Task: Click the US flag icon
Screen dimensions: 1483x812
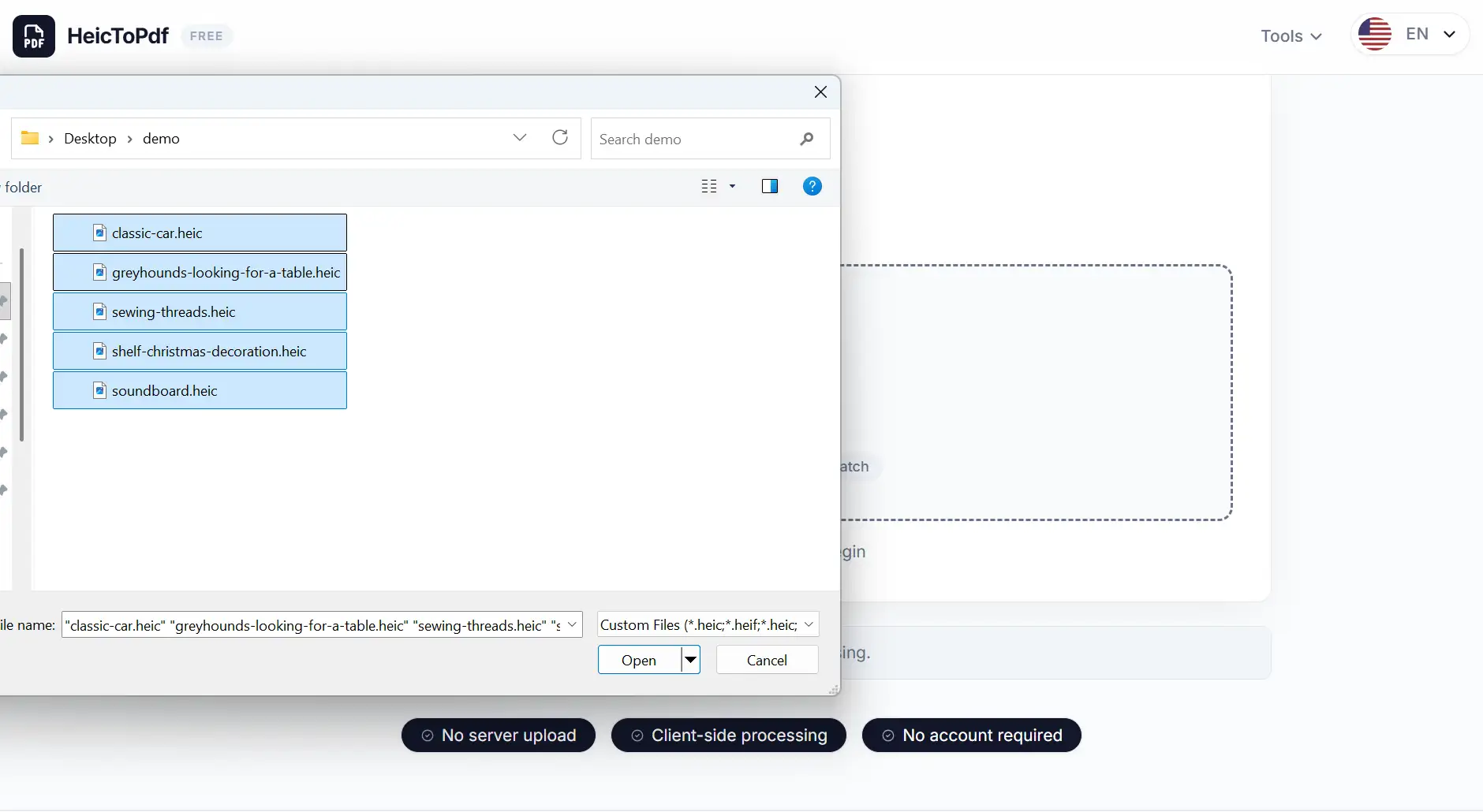Action: (x=1375, y=35)
